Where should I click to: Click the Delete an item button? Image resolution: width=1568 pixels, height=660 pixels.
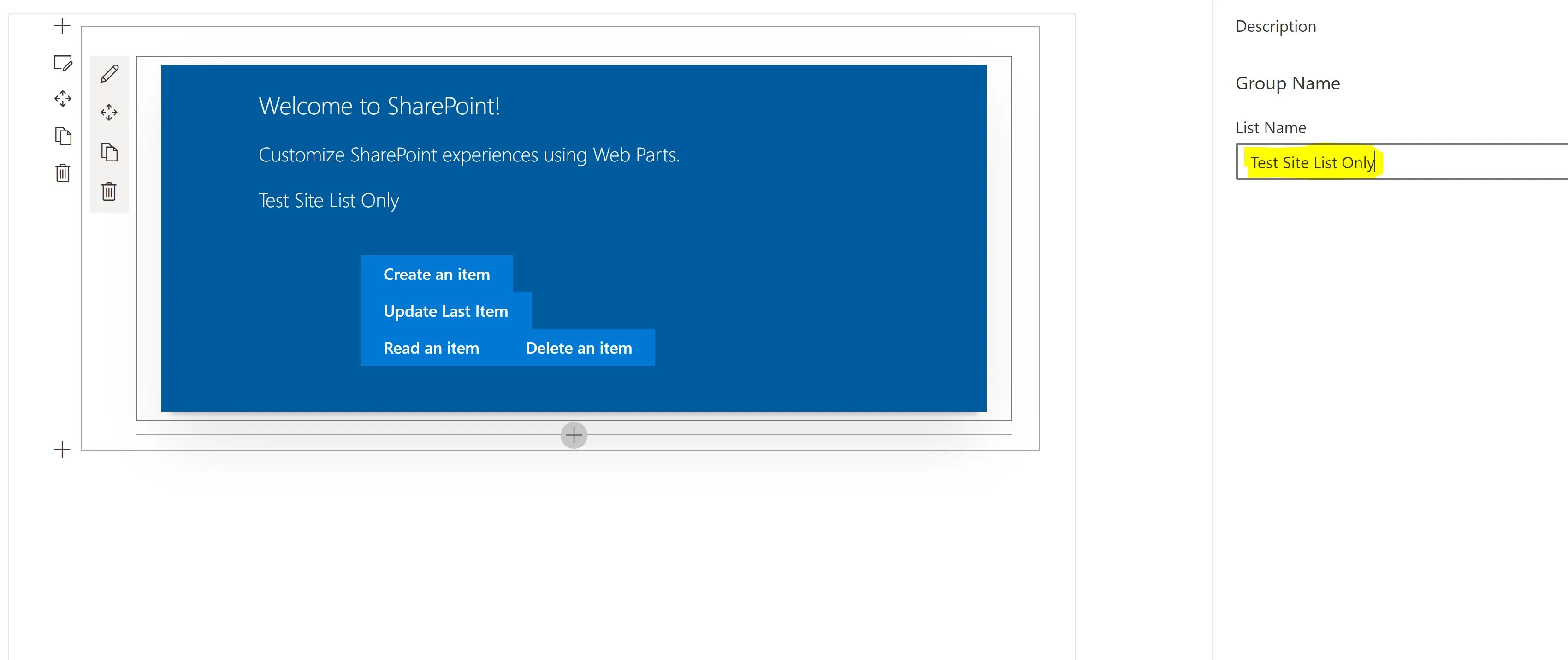coord(579,348)
